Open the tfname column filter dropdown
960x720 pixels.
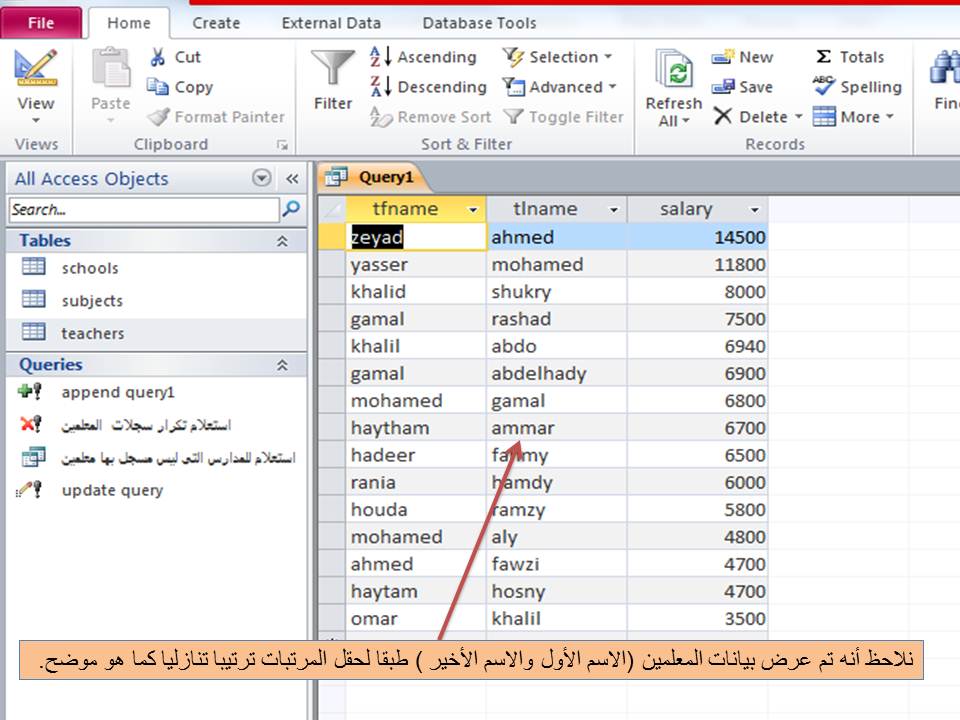474,209
